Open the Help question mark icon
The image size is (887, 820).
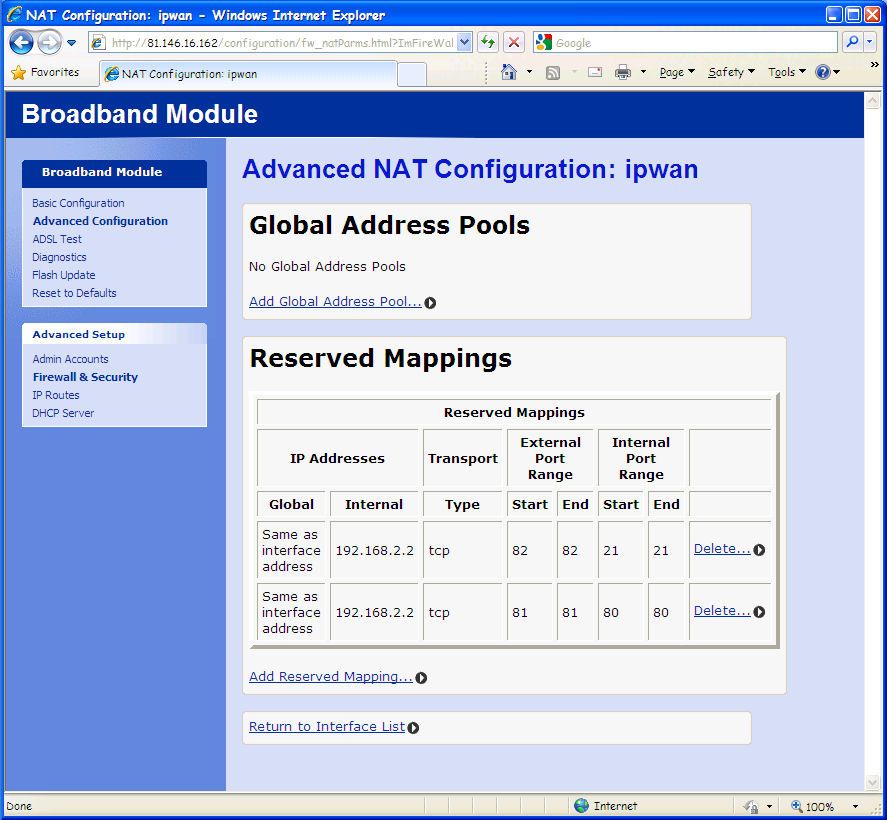click(x=823, y=72)
